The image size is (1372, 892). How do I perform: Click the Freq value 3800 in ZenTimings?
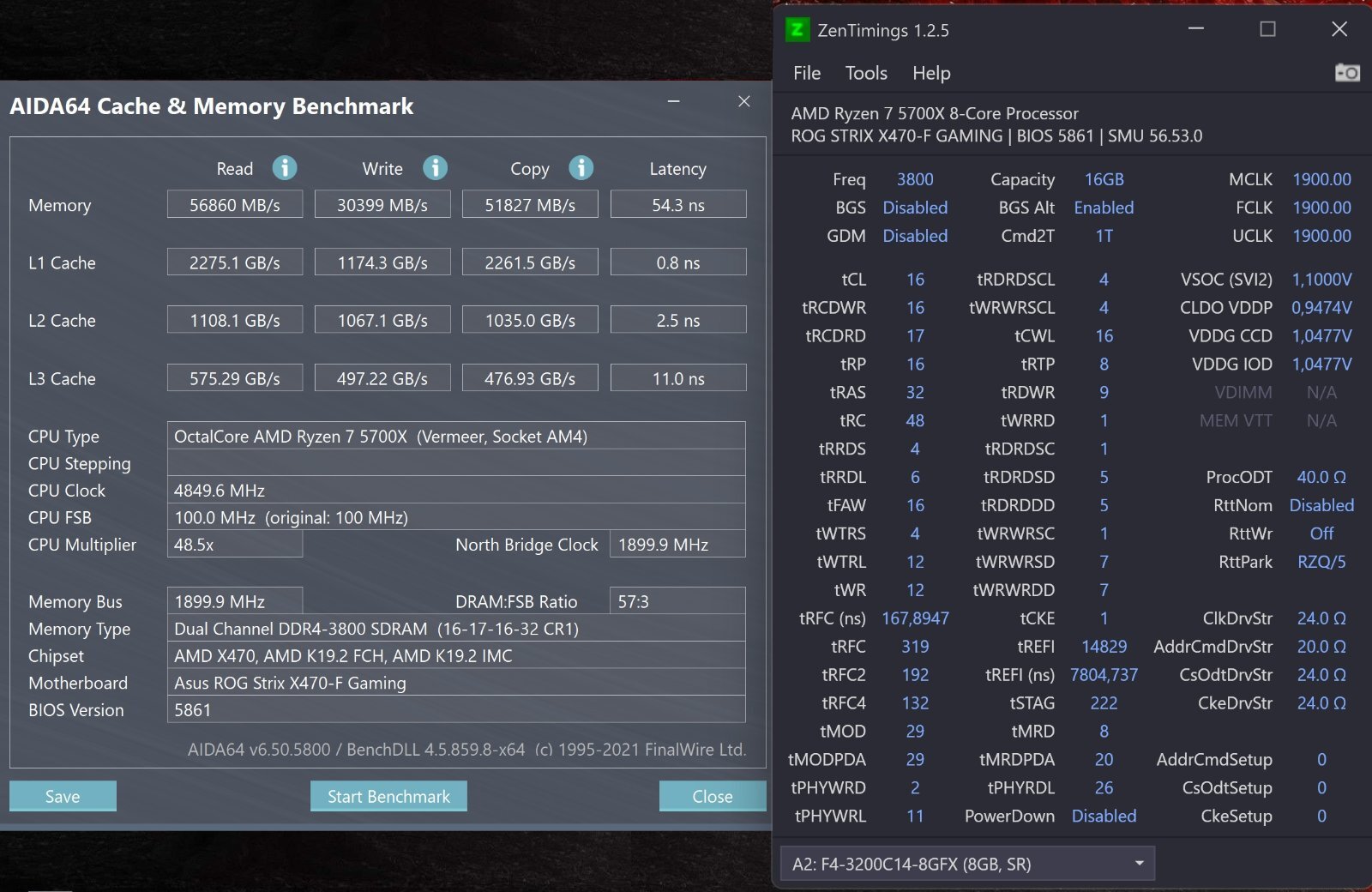(915, 179)
